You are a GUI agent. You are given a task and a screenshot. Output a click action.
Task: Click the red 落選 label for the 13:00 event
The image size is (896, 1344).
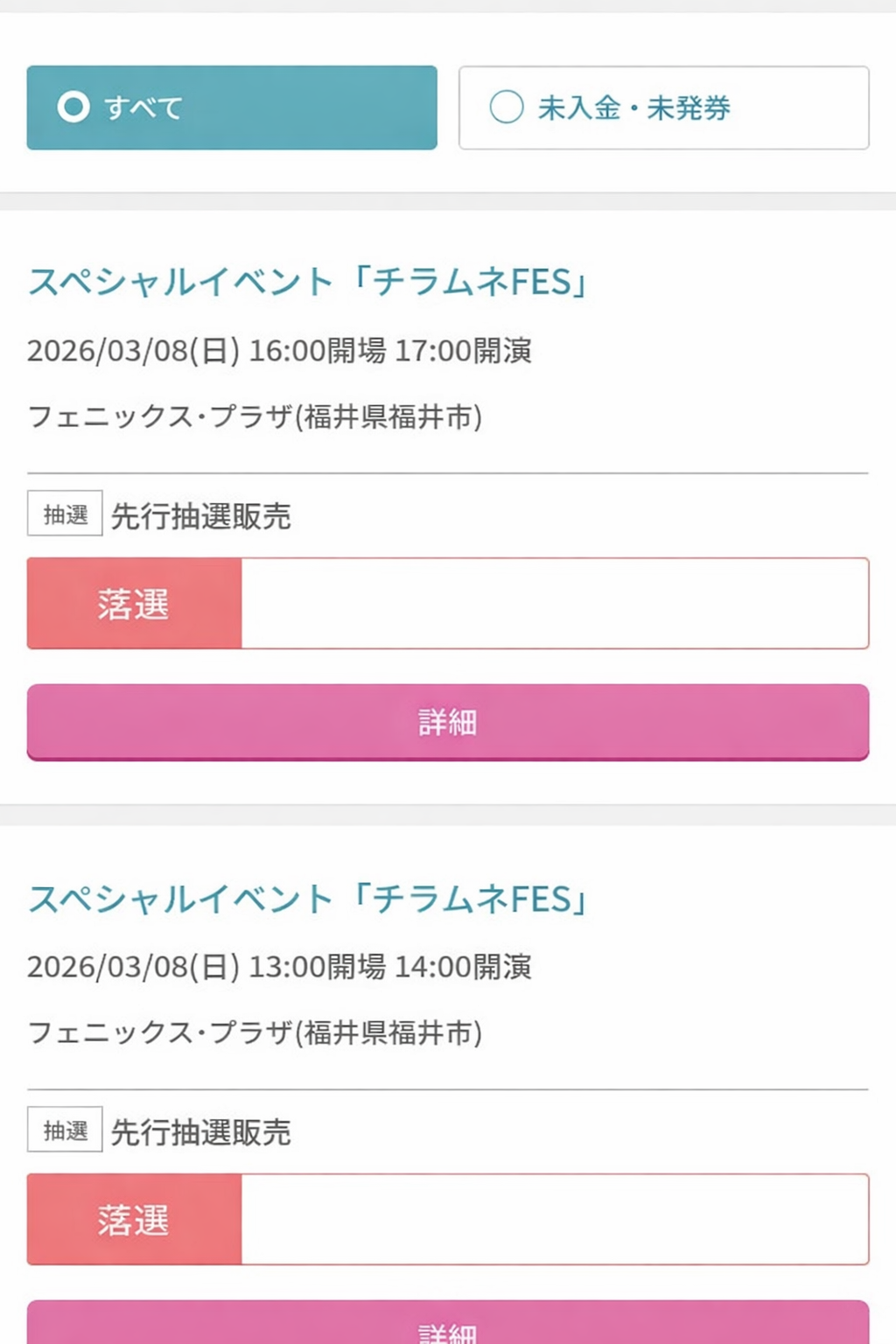(x=134, y=1220)
